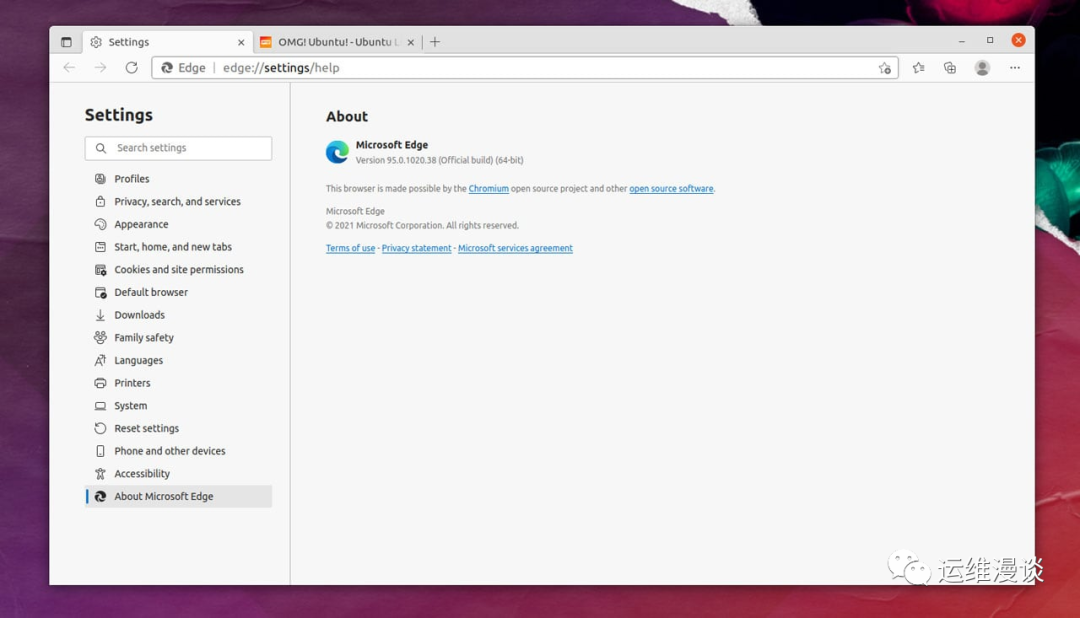Screen dimensions: 1080x618
Task: Open the Terms of use link
Action: pyautogui.click(x=349, y=248)
